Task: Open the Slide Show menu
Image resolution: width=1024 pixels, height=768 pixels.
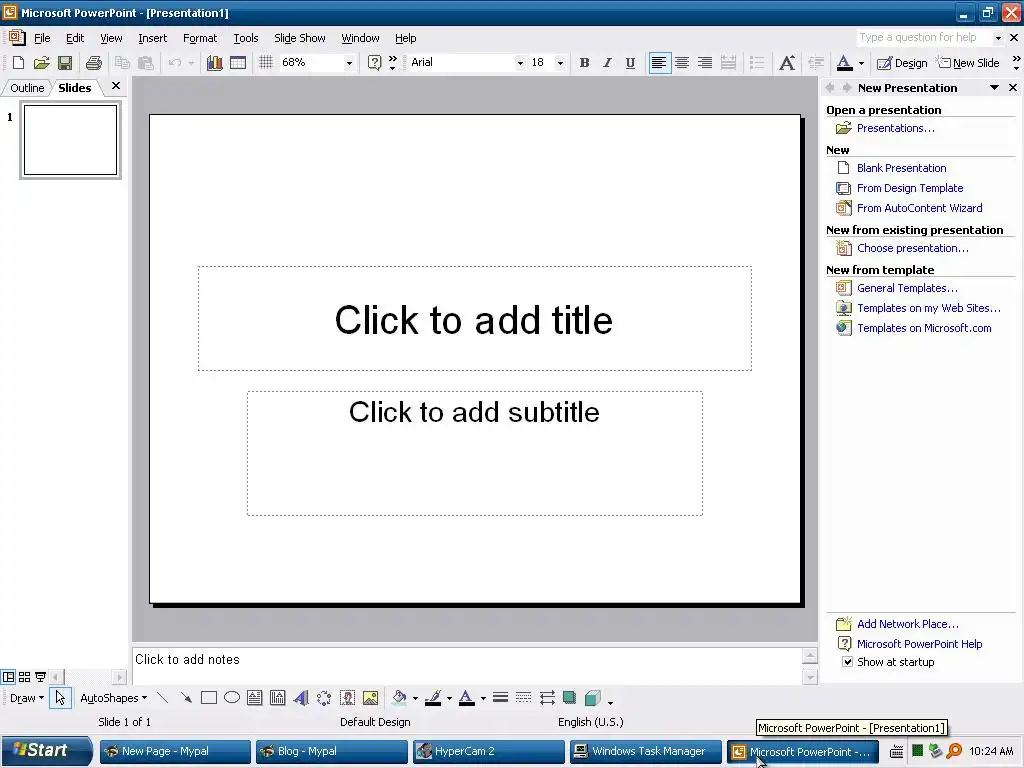Action: coord(300,38)
